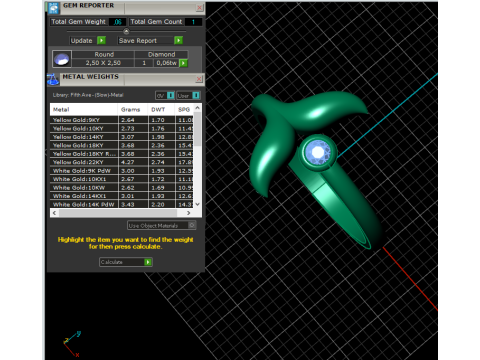
Task: Toggle the Use Object Materials option
Action: (x=192, y=225)
